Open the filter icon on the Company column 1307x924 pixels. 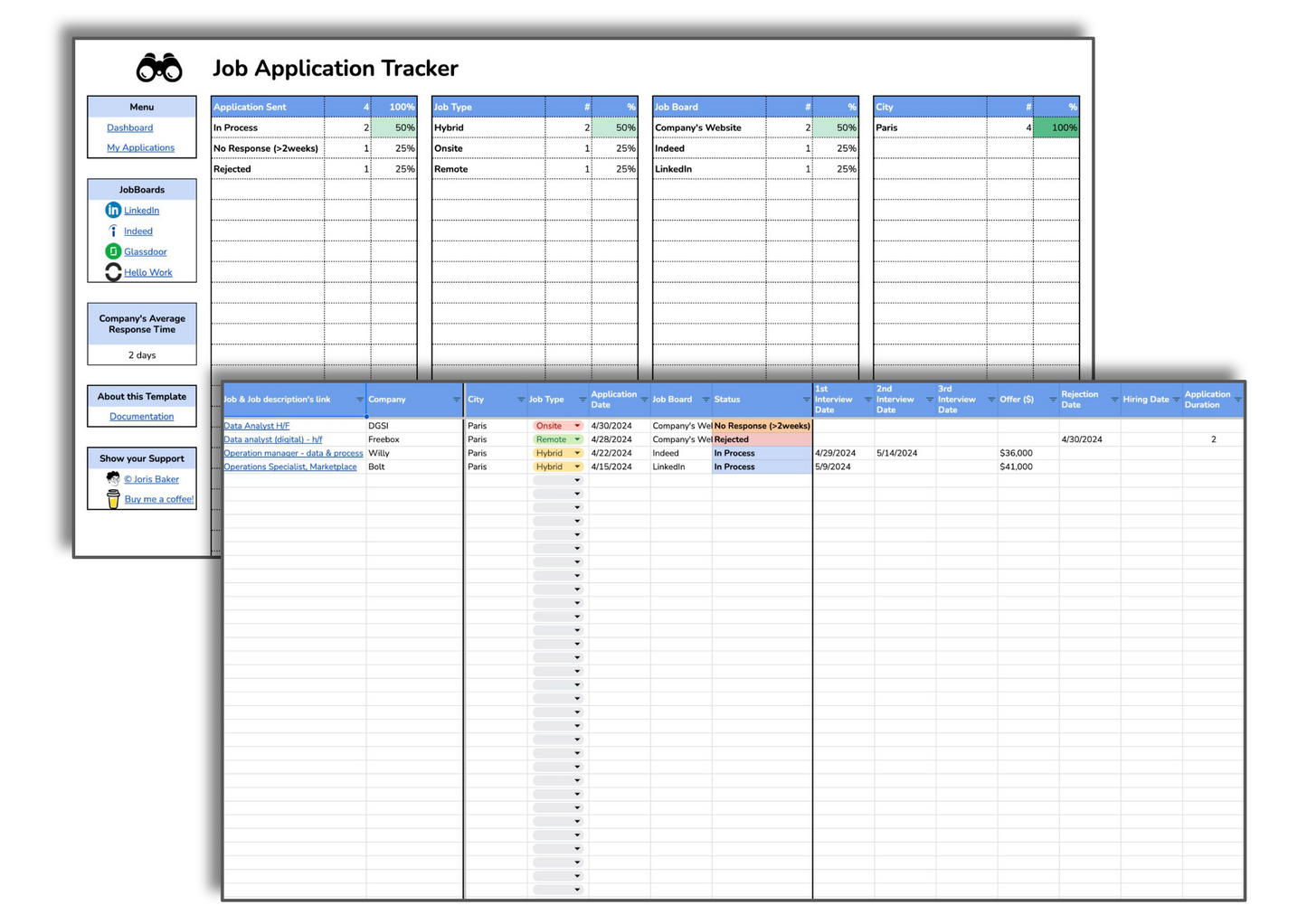tap(455, 399)
